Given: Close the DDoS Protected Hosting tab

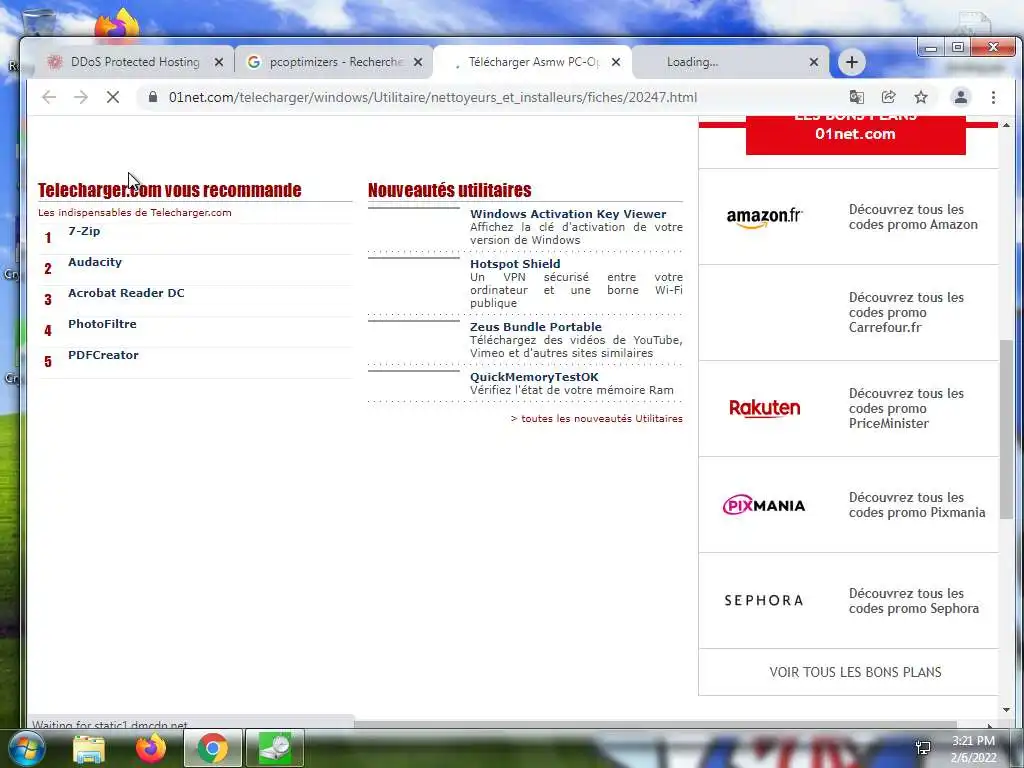Looking at the screenshot, I should point(219,62).
